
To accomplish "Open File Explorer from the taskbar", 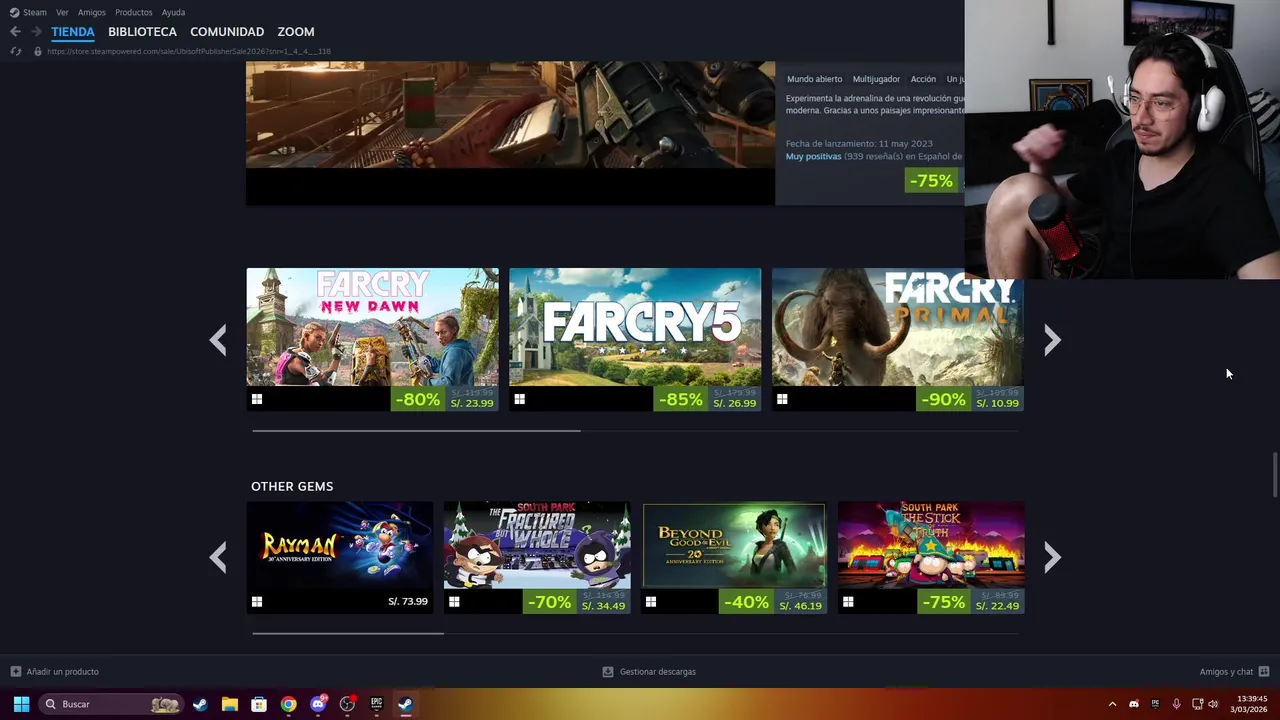I will coord(230,704).
